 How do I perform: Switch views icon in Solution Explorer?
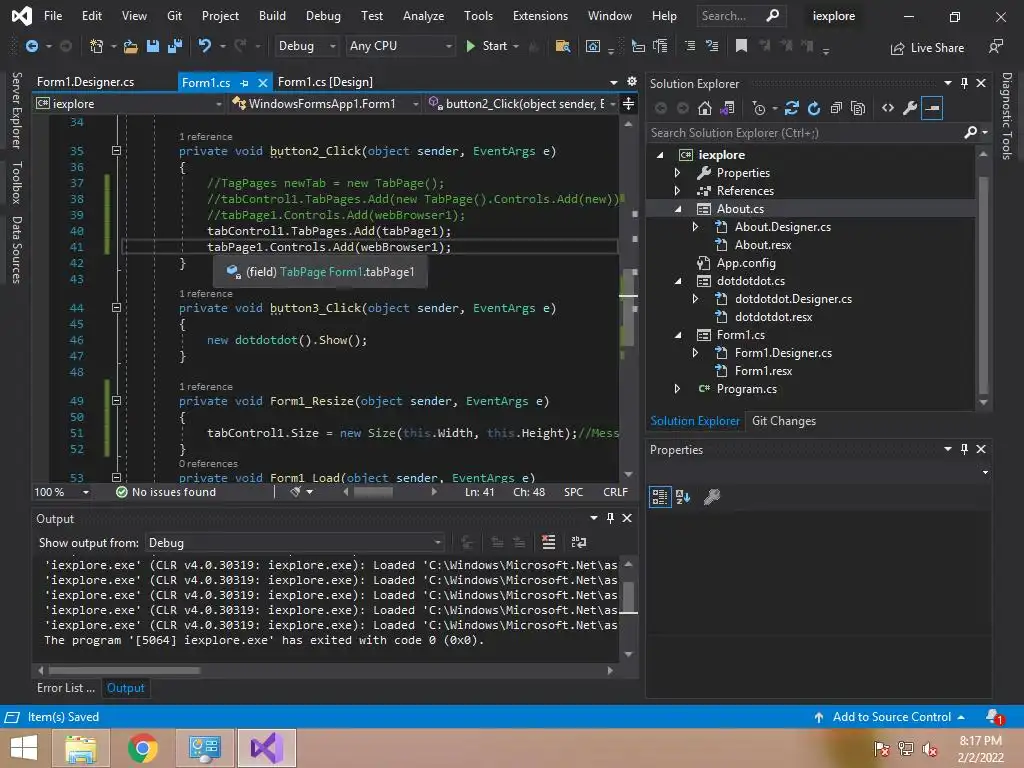727,108
